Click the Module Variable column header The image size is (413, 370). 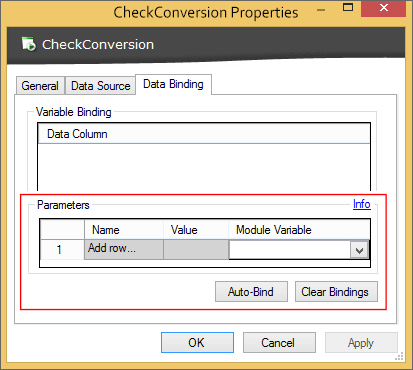point(299,230)
